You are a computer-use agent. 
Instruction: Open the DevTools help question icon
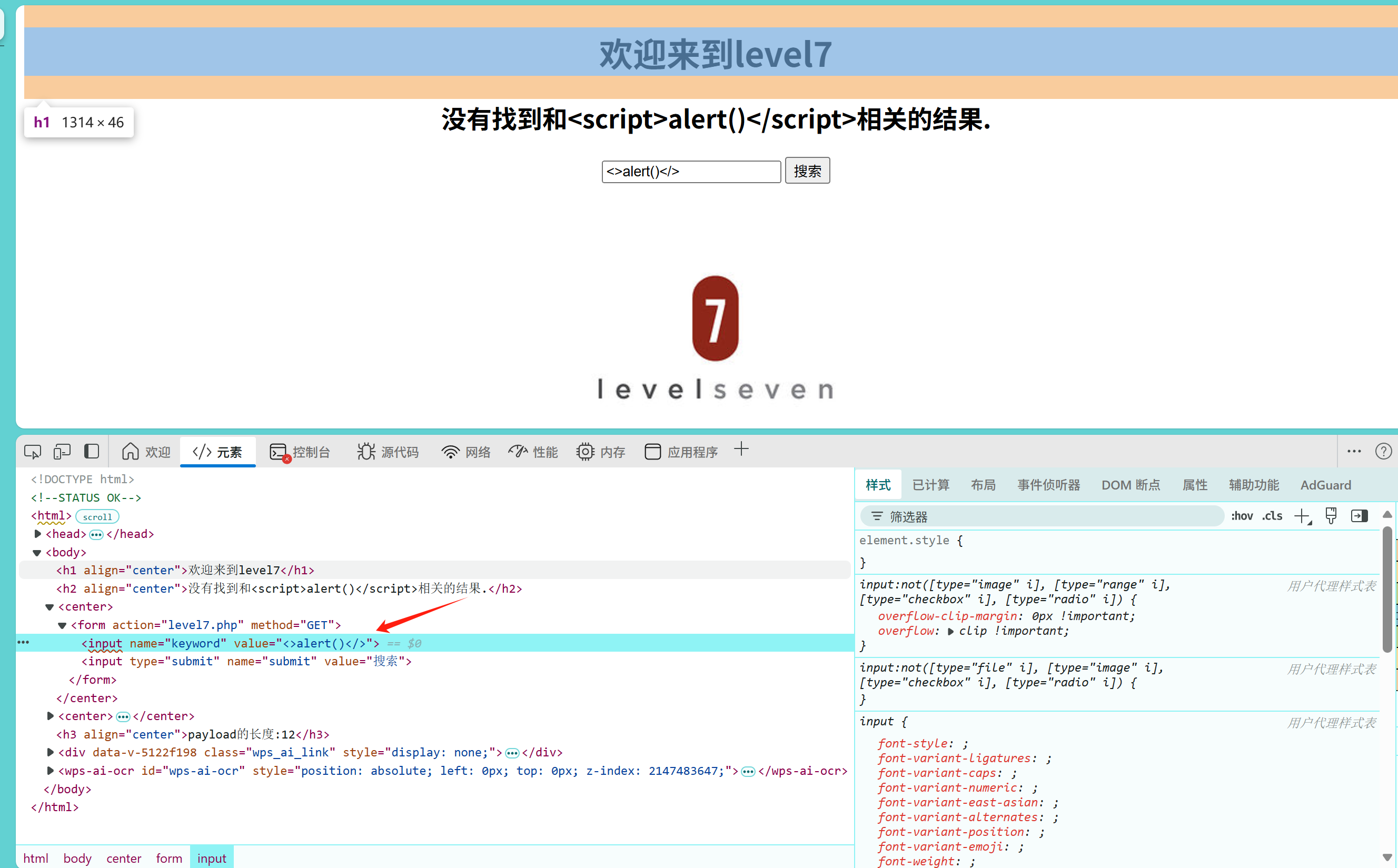[1383, 451]
